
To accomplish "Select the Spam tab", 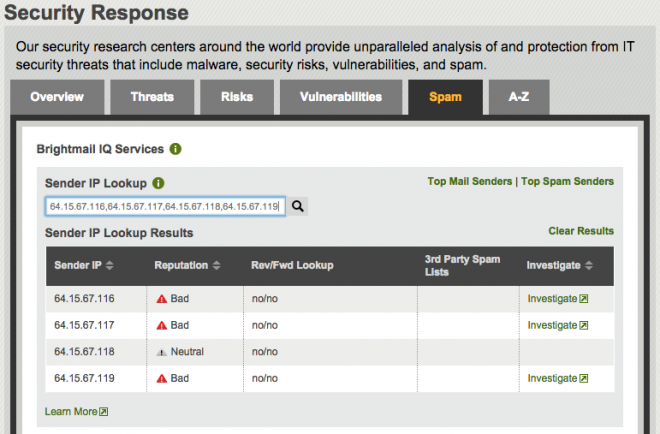I will 445,97.
